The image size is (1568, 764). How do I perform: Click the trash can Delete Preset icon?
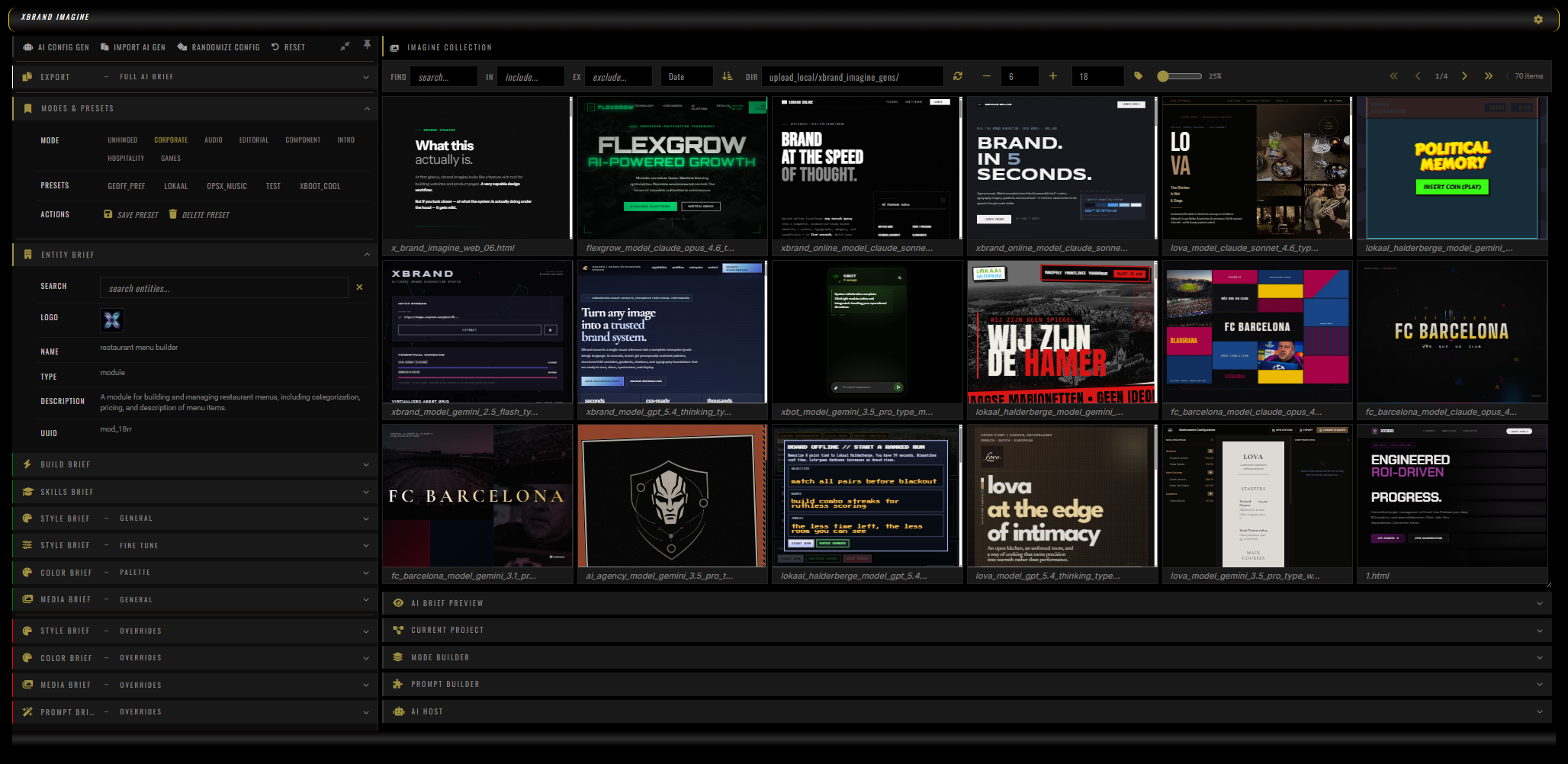pyautogui.click(x=173, y=214)
